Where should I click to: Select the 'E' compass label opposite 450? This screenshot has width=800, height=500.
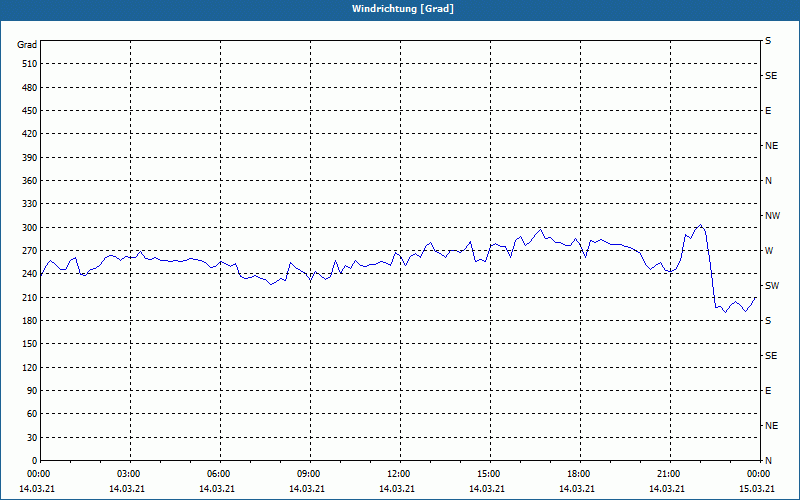tap(768, 111)
